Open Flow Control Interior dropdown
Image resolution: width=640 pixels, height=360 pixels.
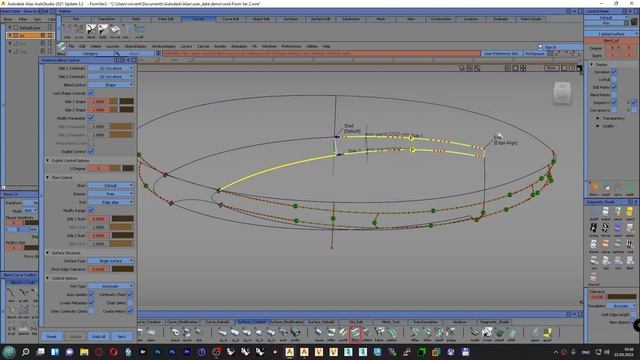pos(110,194)
